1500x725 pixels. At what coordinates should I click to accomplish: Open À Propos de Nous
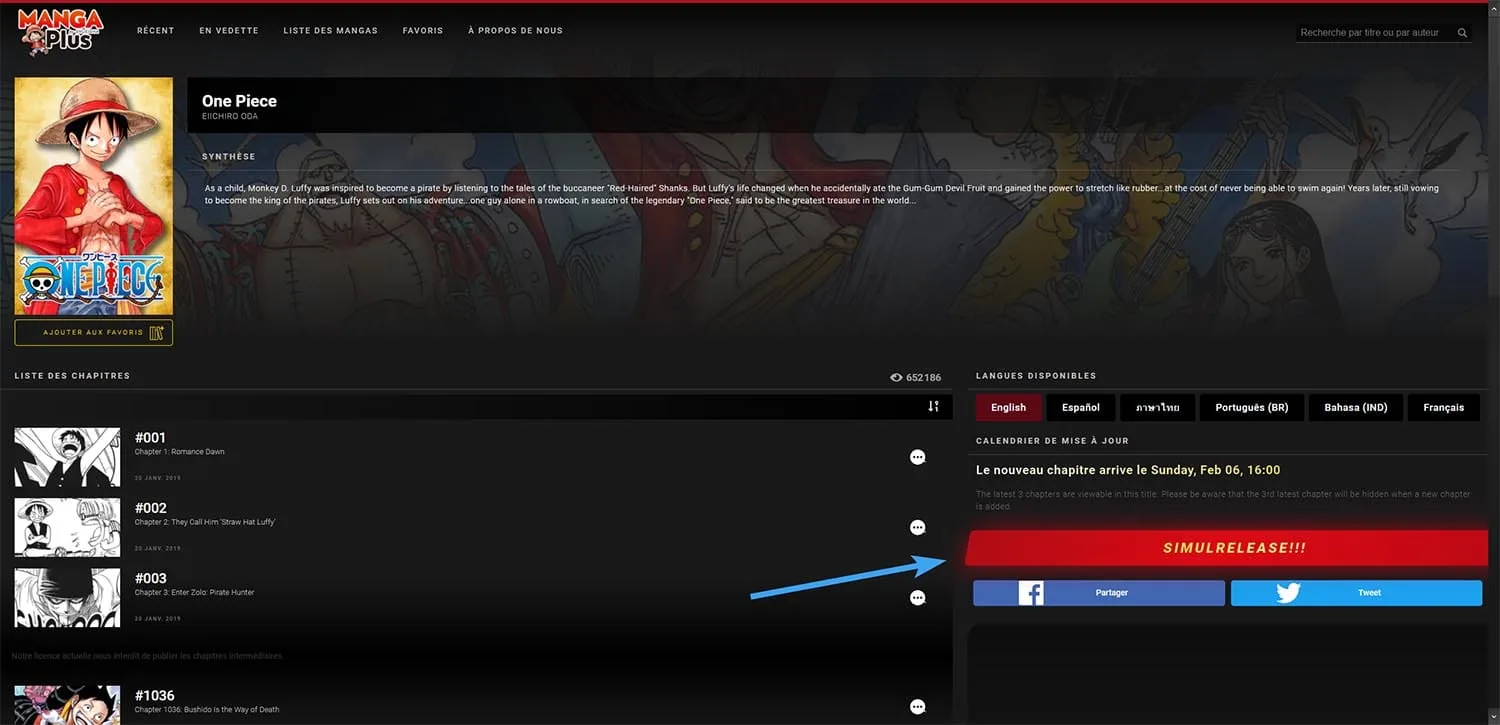[x=515, y=31]
